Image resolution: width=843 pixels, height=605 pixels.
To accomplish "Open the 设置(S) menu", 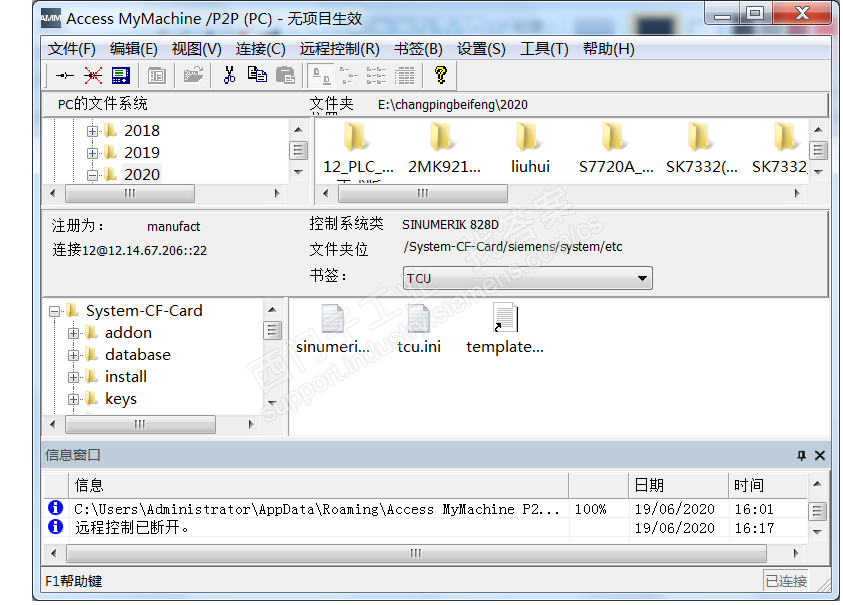I will pos(481,49).
